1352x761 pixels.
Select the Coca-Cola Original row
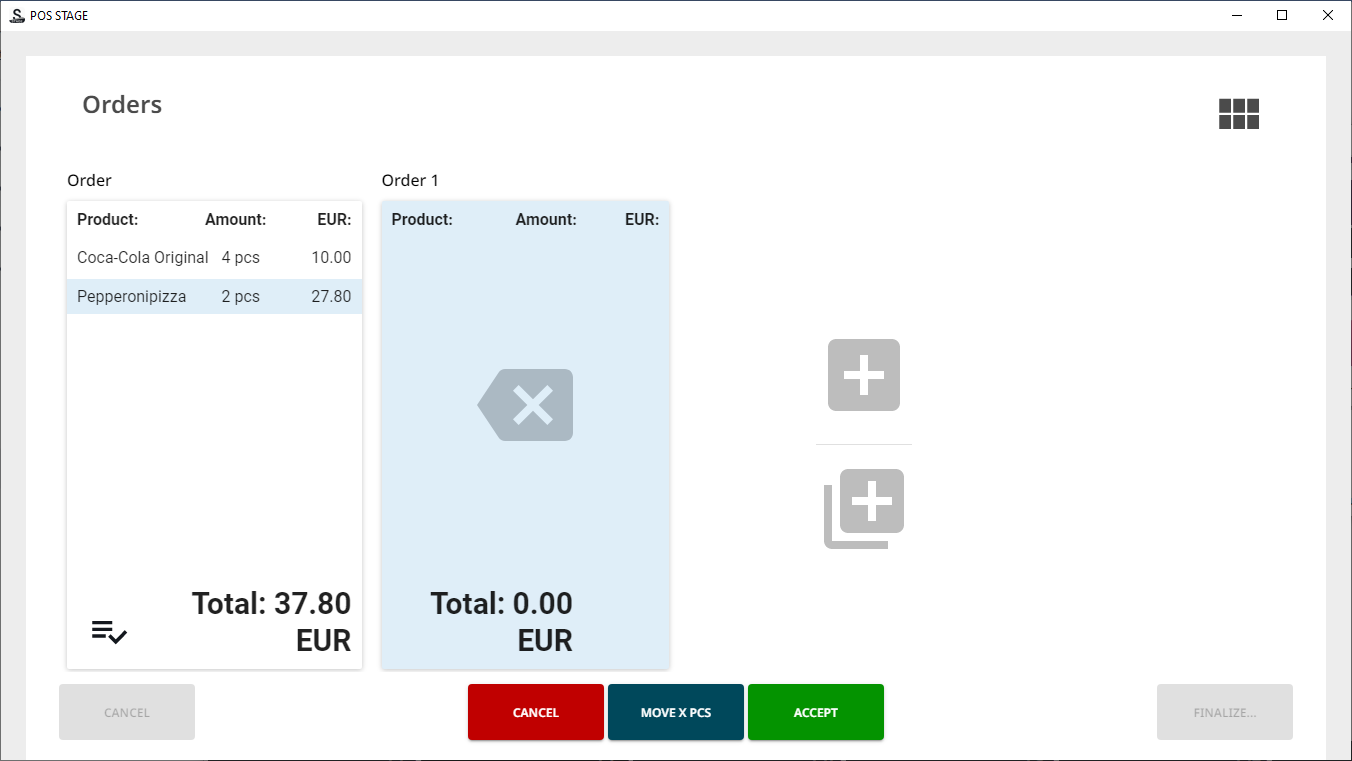click(214, 258)
